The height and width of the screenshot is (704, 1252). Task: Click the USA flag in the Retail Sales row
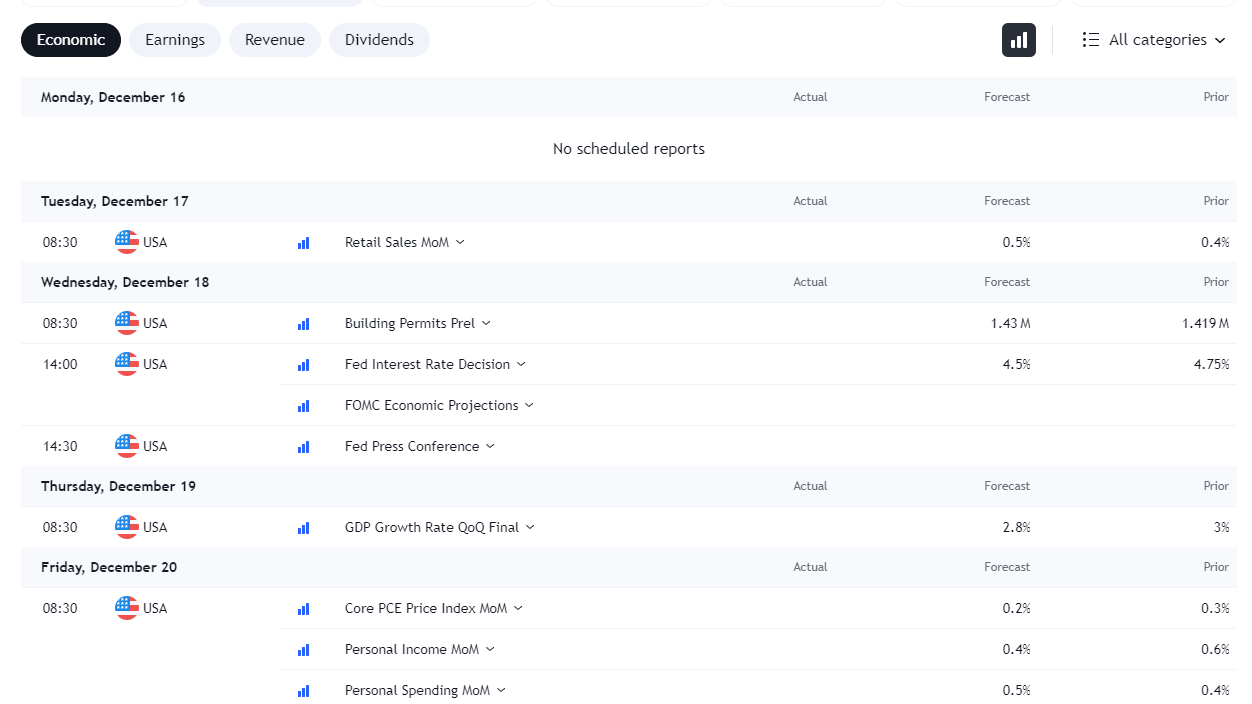(127, 242)
